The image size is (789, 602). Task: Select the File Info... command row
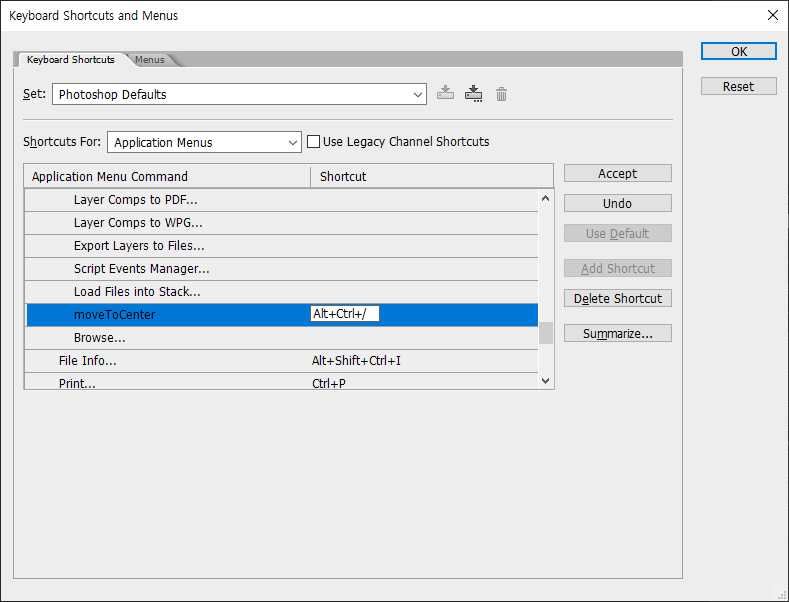coord(282,361)
